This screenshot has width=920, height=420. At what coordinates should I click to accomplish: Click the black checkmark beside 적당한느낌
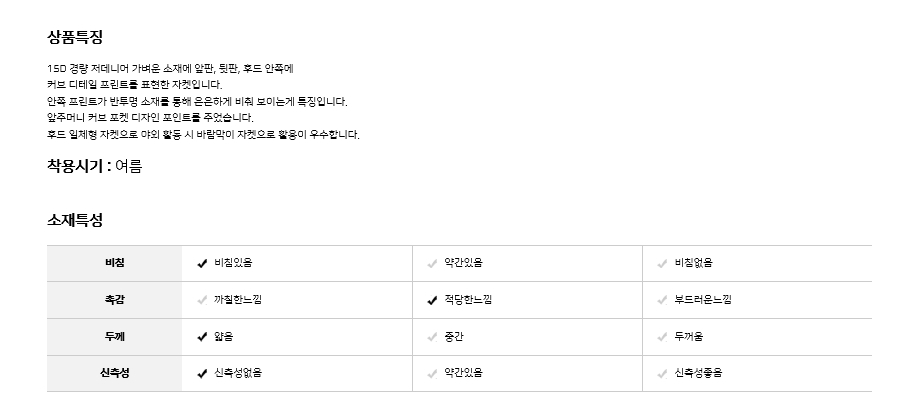[432, 300]
